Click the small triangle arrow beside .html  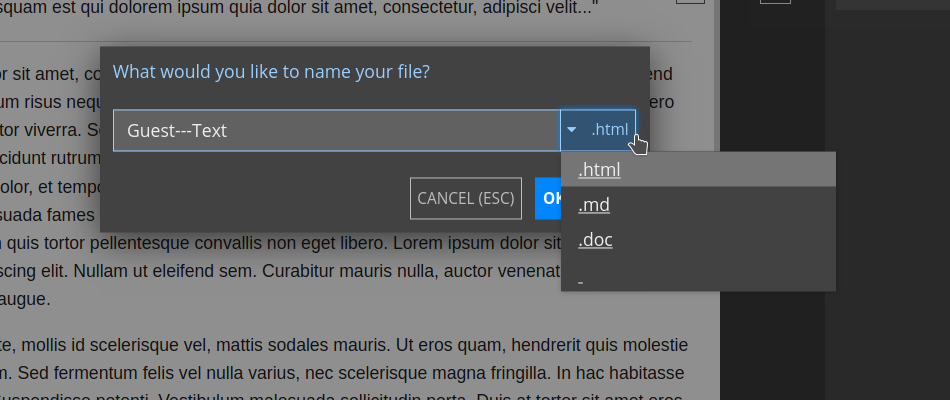pos(571,130)
